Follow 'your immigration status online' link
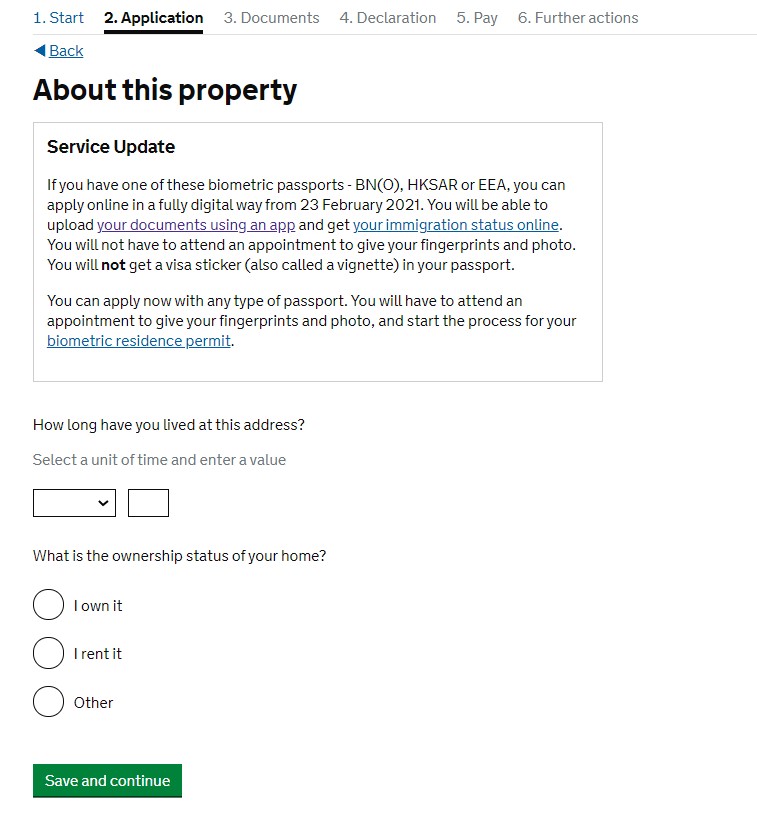 click(x=456, y=225)
